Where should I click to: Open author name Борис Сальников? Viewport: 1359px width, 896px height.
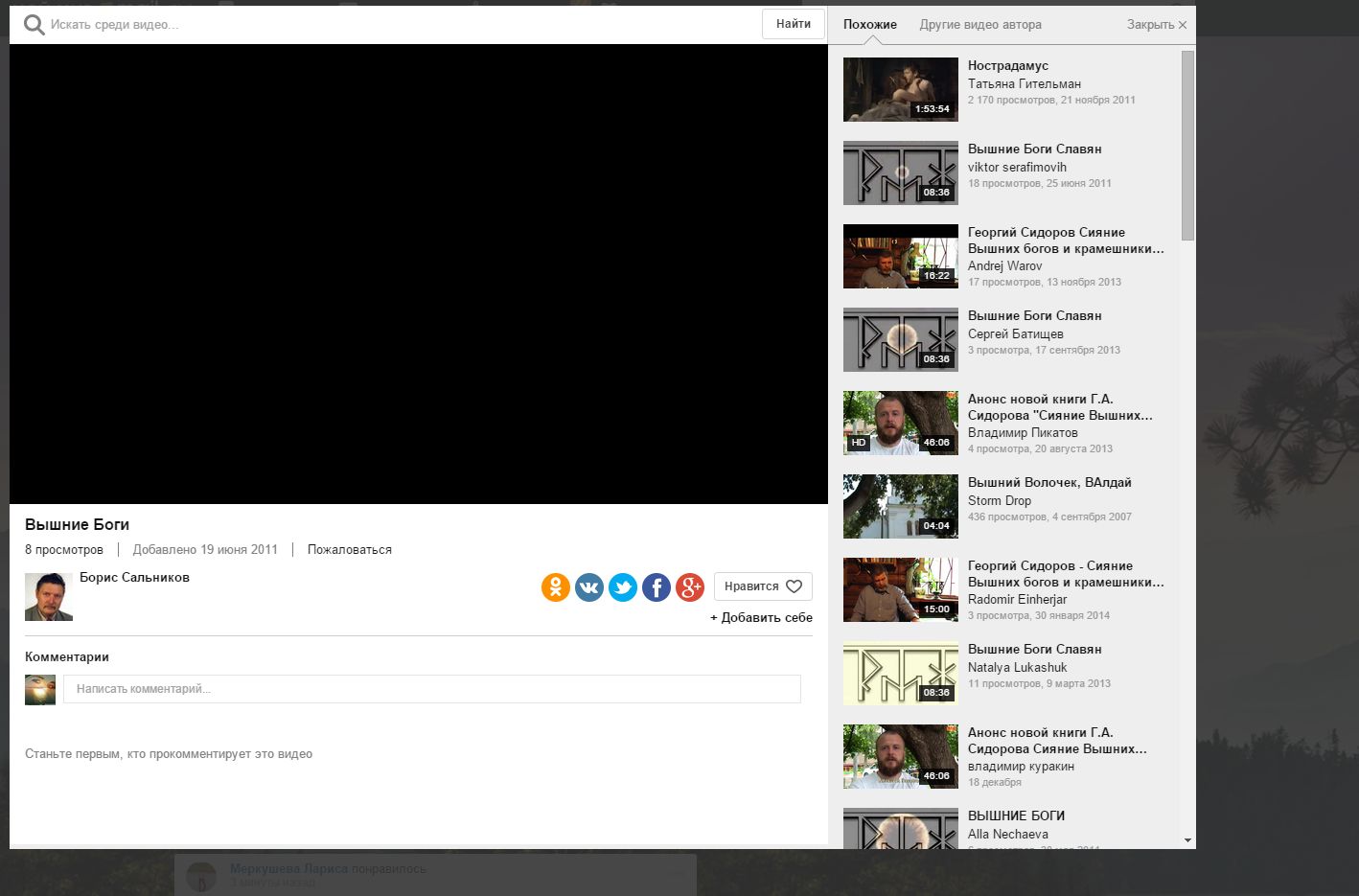tap(134, 578)
